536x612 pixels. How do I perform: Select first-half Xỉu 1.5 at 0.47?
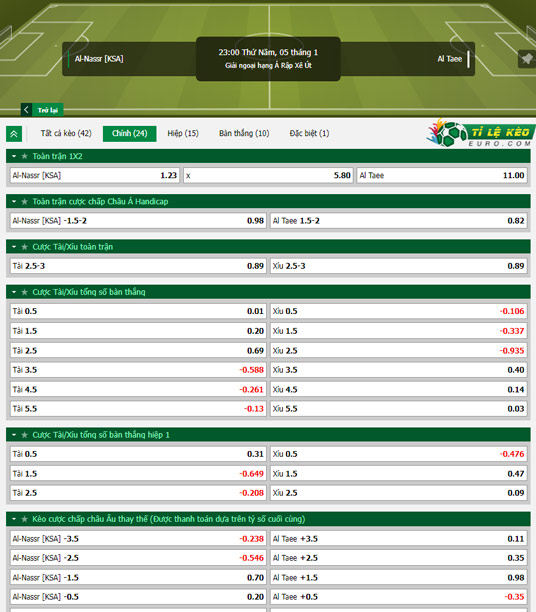[399, 473]
